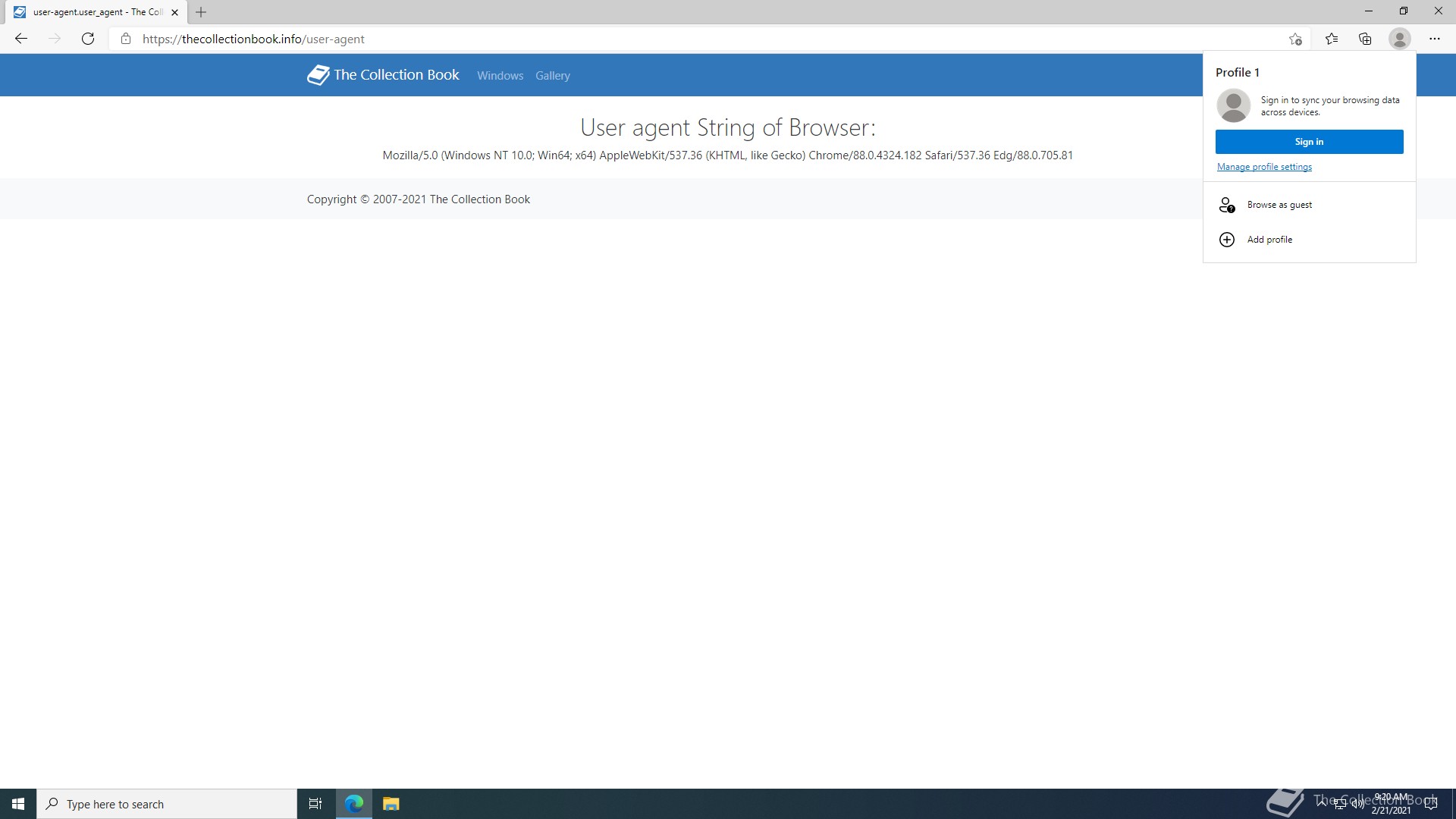This screenshot has width=1456, height=819.
Task: Minimize the browser window
Action: [1368, 11]
